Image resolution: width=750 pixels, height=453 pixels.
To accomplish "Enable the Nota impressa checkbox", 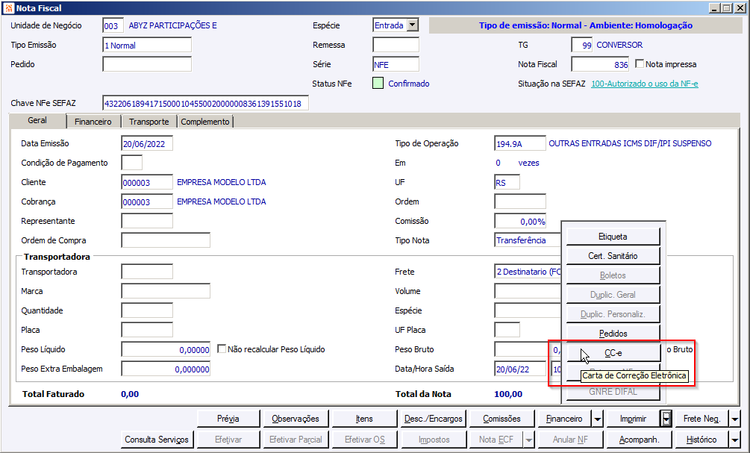I will pos(639,64).
